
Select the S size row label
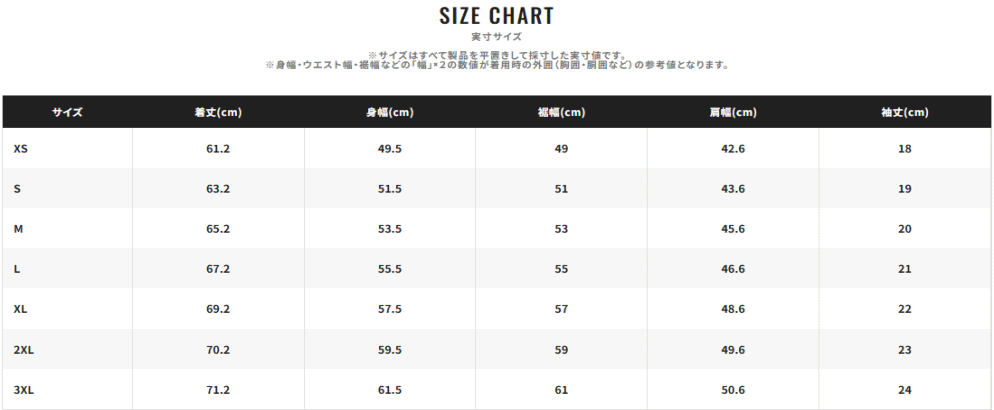click(x=16, y=189)
